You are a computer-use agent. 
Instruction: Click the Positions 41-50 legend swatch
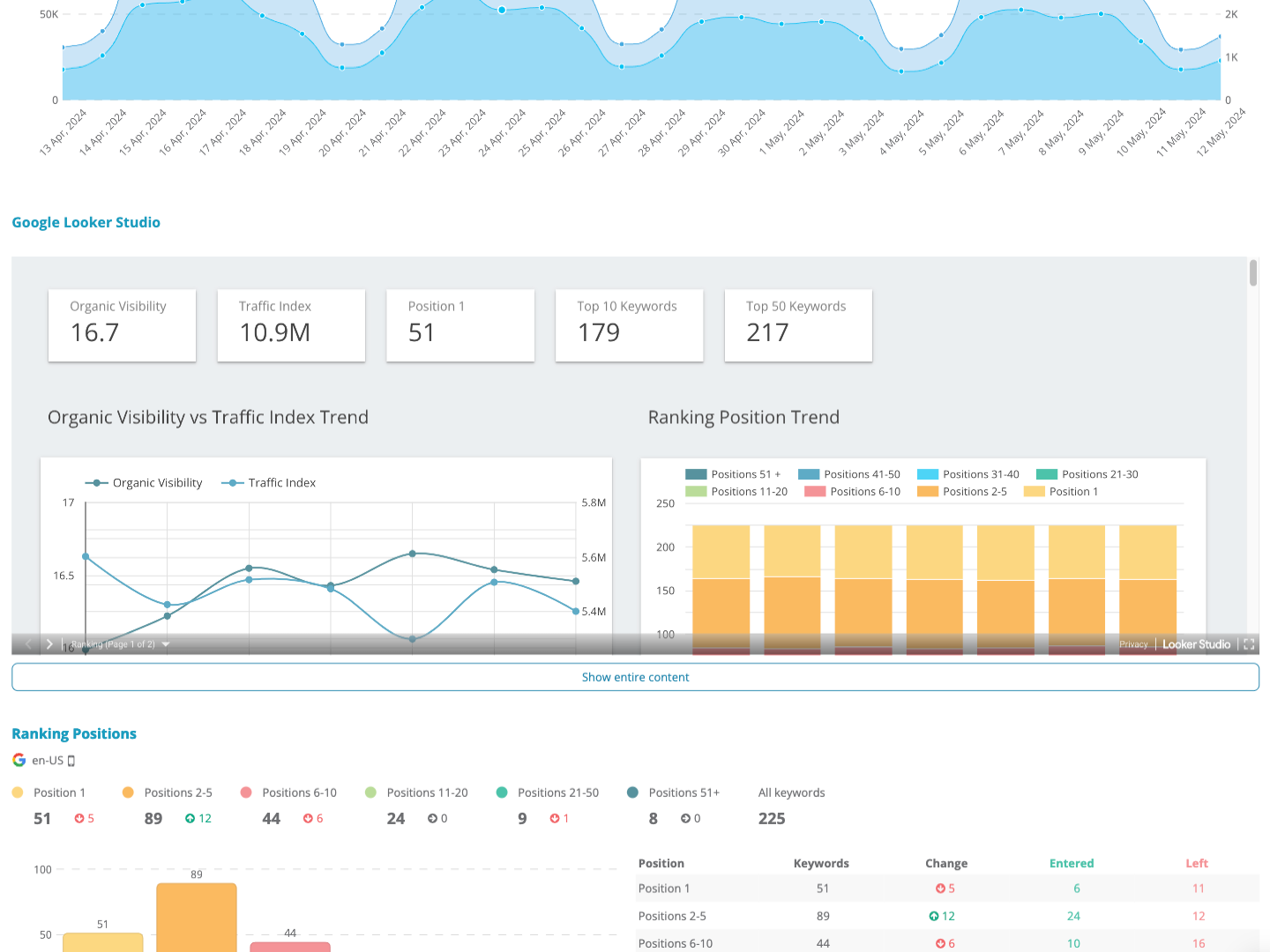click(x=809, y=474)
